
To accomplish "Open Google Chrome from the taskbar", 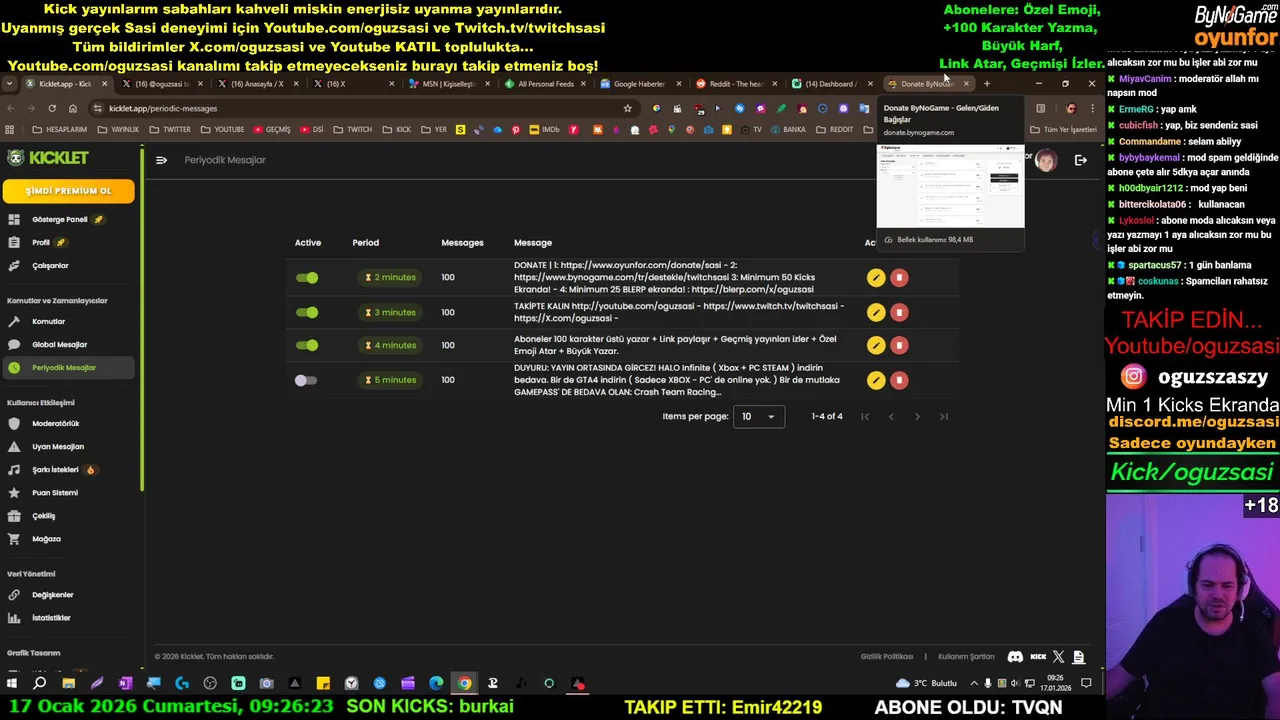I will tap(464, 684).
